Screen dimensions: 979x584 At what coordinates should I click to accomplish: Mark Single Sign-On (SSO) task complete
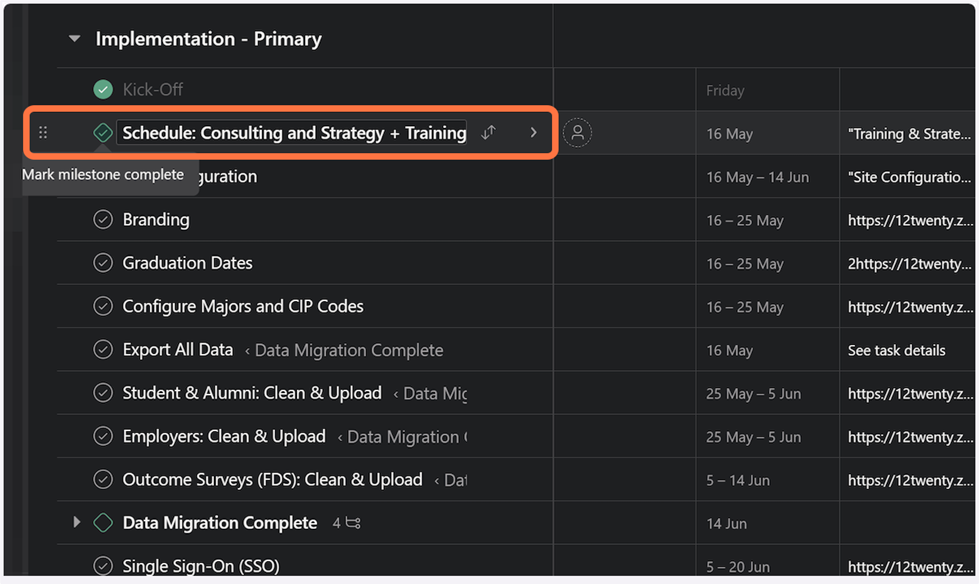pos(102,567)
